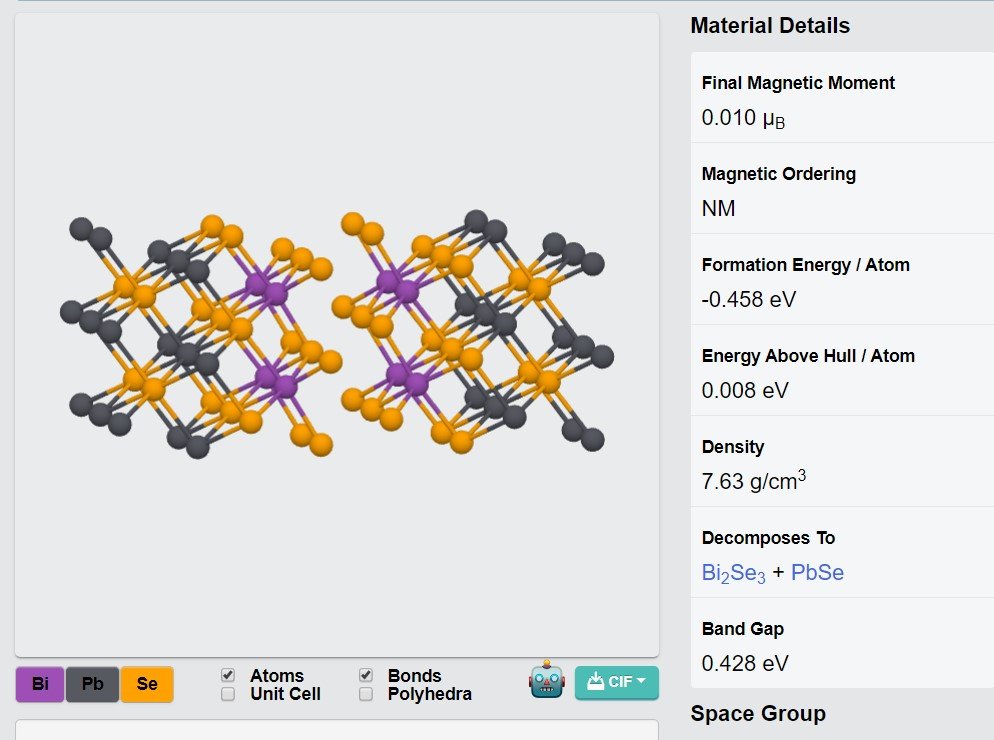The image size is (994, 740).
Task: Toggle the Atoms checkbox
Action: pyautogui.click(x=228, y=675)
